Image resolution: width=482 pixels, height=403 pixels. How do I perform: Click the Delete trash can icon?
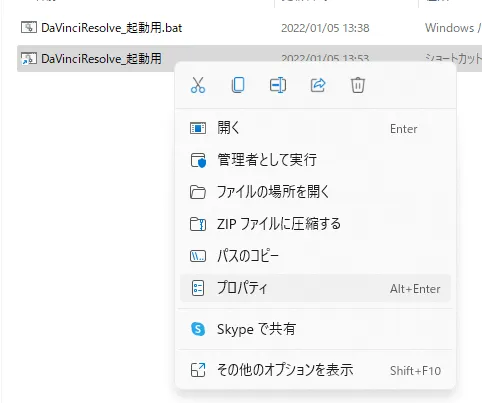tap(358, 85)
